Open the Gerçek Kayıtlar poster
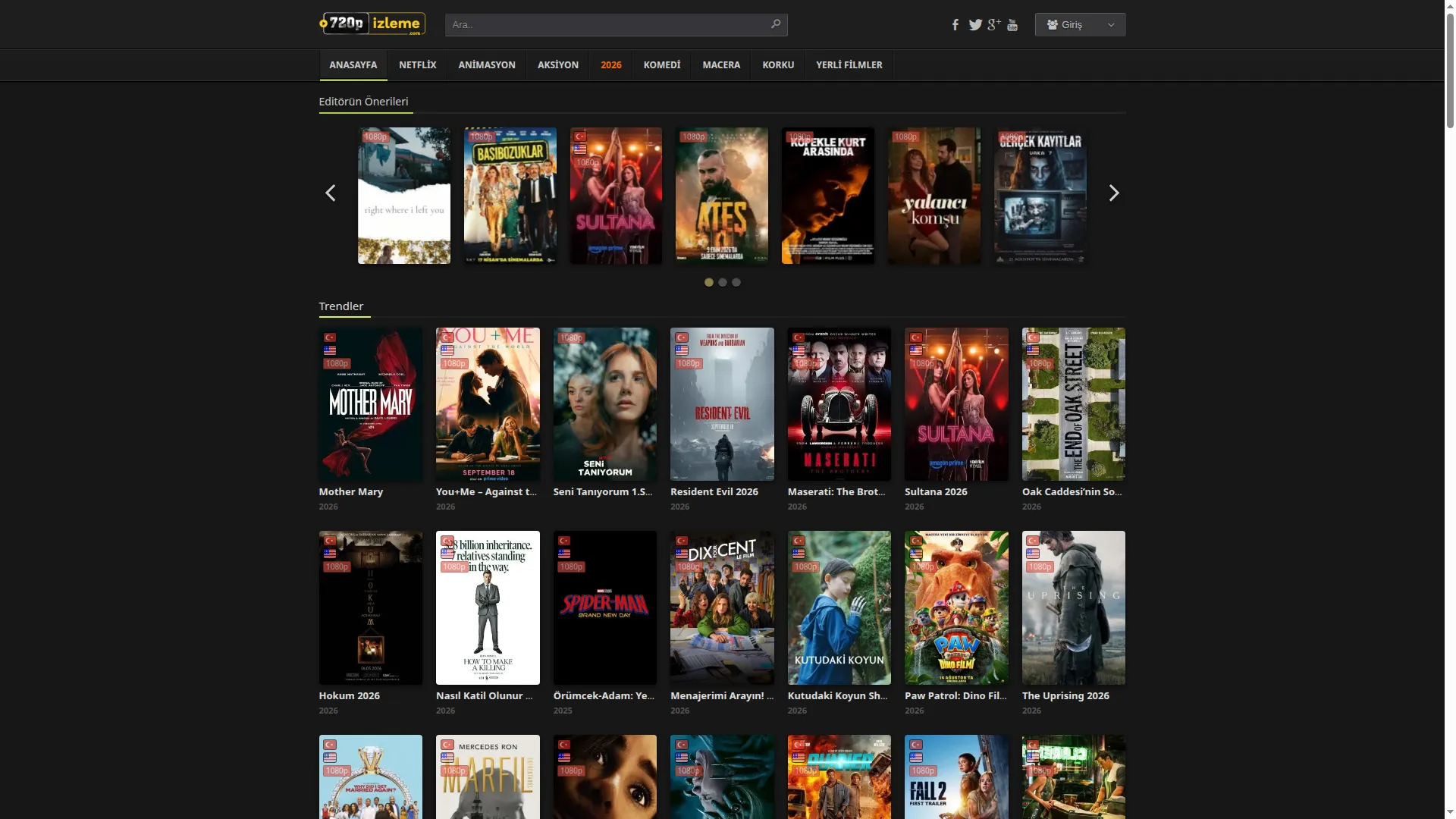 click(1040, 196)
